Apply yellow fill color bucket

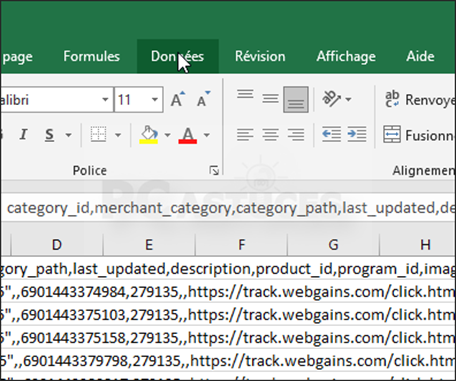149,135
